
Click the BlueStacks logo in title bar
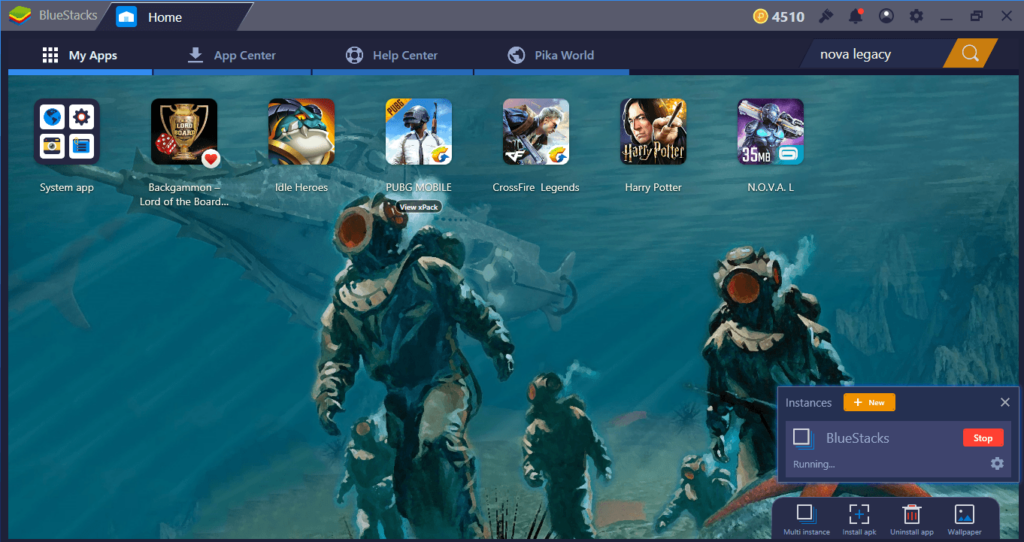click(x=20, y=16)
